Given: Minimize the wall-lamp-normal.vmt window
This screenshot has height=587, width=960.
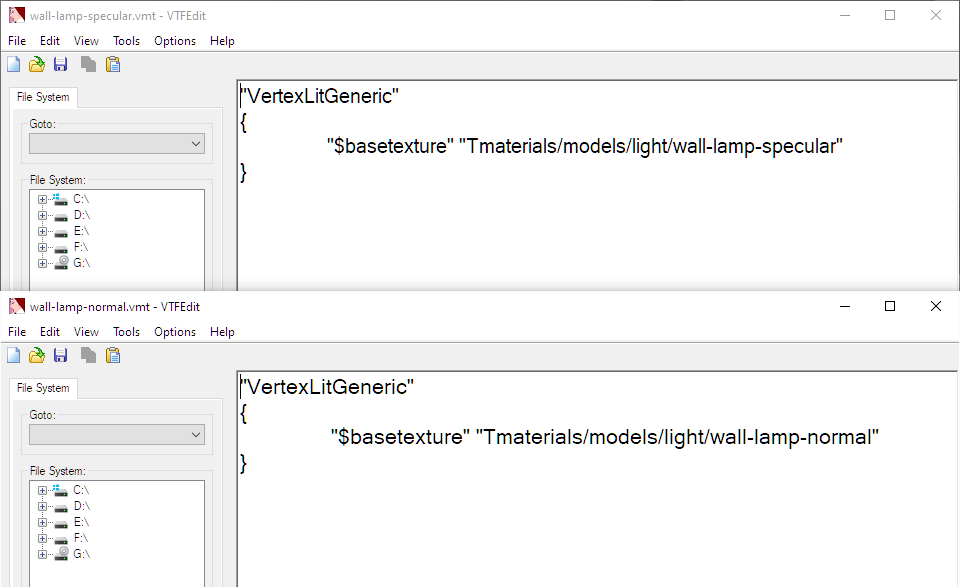Looking at the screenshot, I should 845,306.
